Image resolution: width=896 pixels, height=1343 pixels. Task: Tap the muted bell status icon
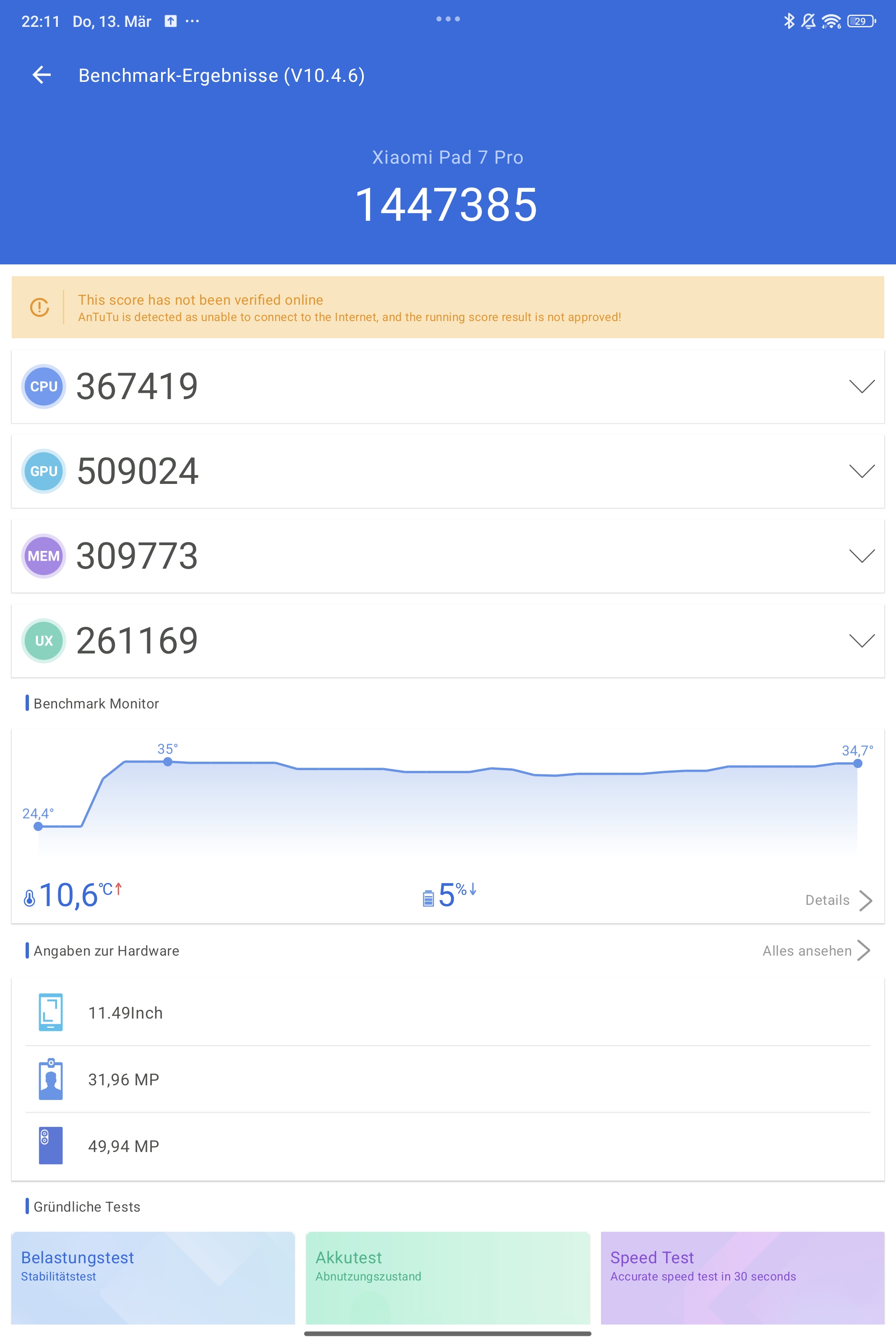pos(808,21)
